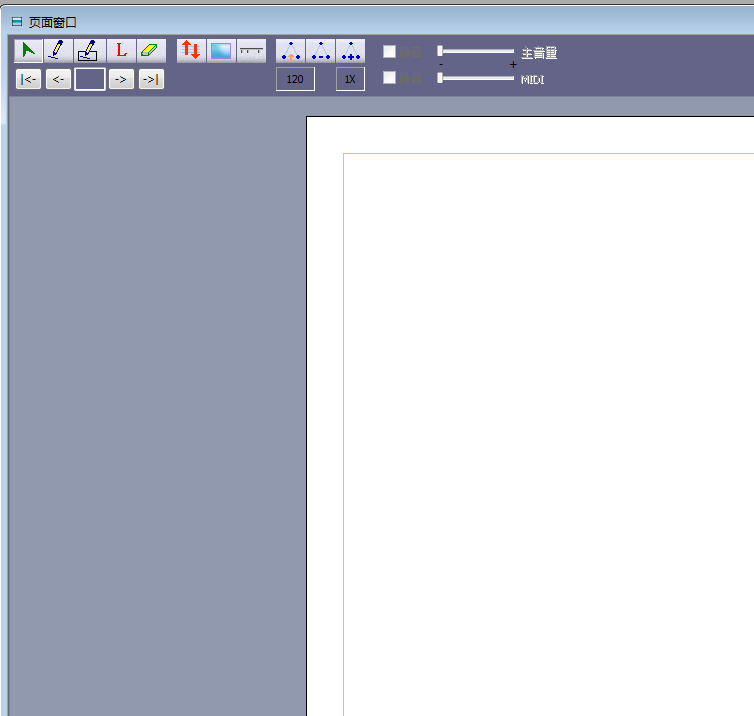Select the green arrow pointer tool

tap(28, 50)
